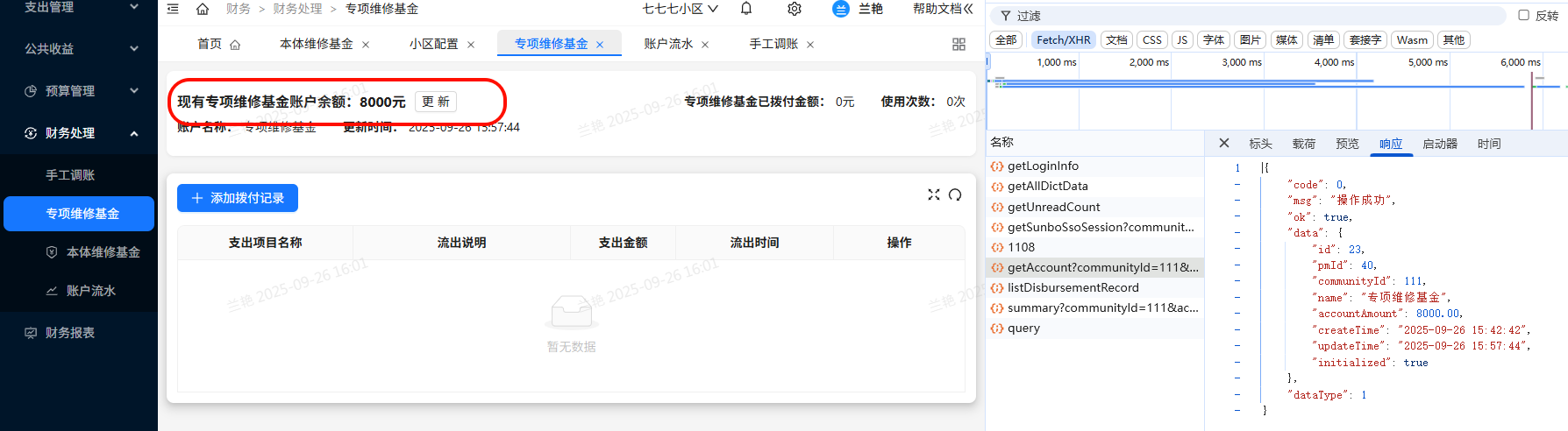The height and width of the screenshot is (431, 1568).
Task: Open settings gear icon in header
Action: coord(795,9)
